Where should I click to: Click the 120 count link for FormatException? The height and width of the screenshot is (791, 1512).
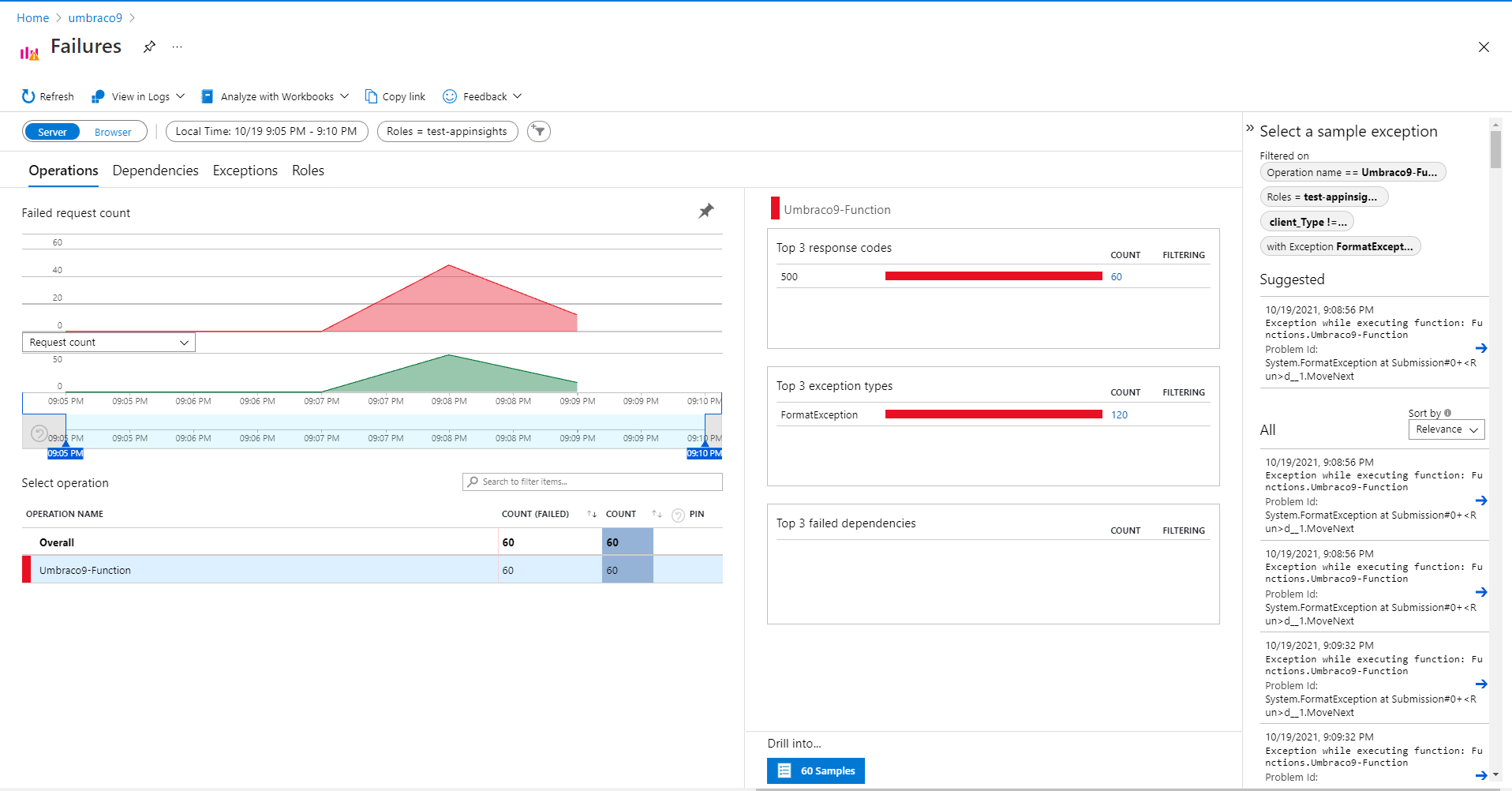click(x=1119, y=414)
